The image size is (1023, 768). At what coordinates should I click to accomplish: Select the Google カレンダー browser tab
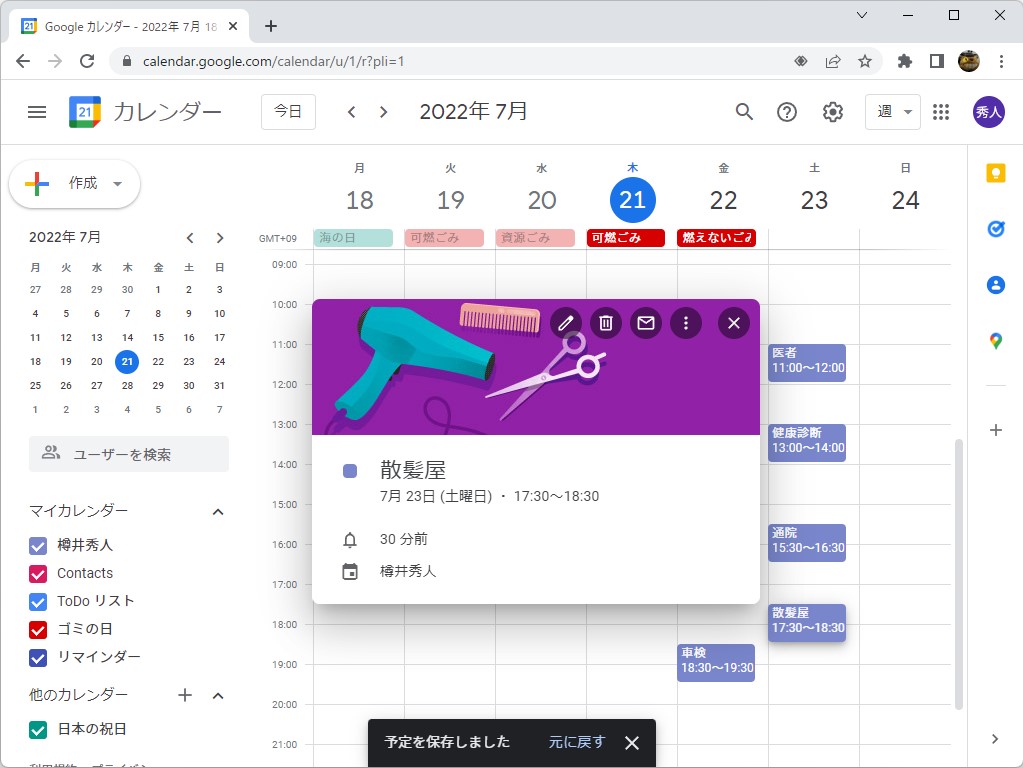pos(120,27)
